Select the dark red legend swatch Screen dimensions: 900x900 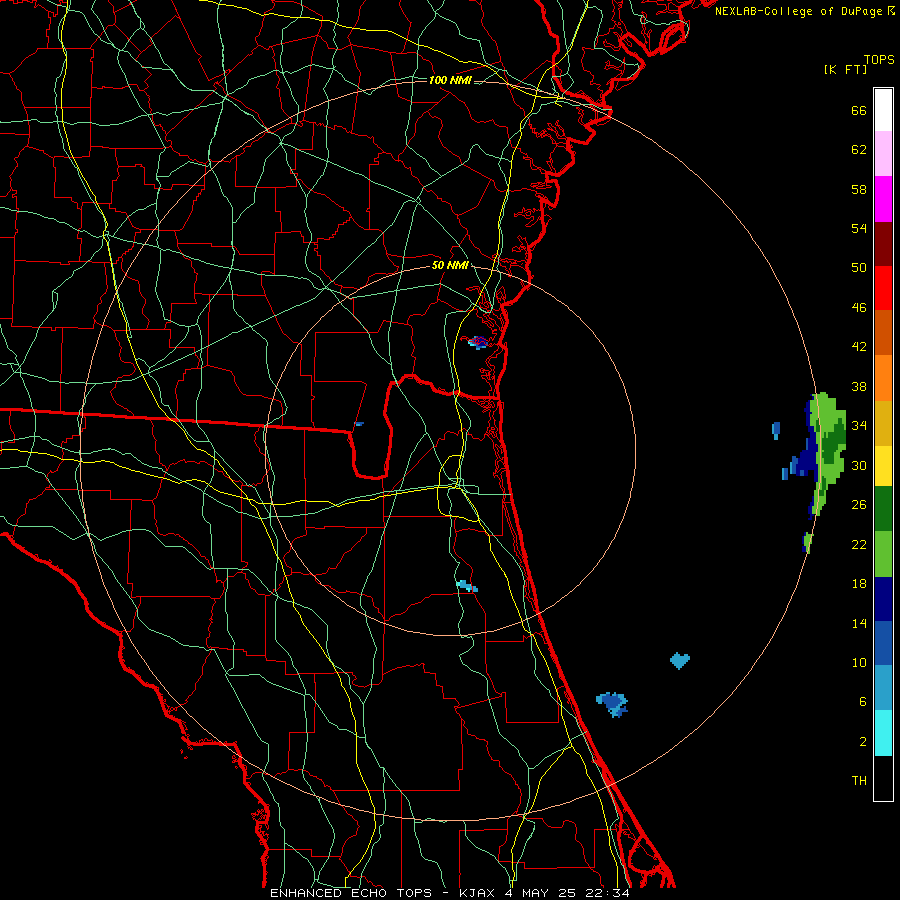[x=883, y=243]
